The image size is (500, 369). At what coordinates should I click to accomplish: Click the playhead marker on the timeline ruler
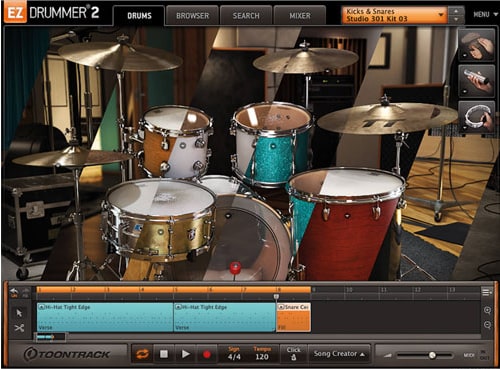click(276, 296)
